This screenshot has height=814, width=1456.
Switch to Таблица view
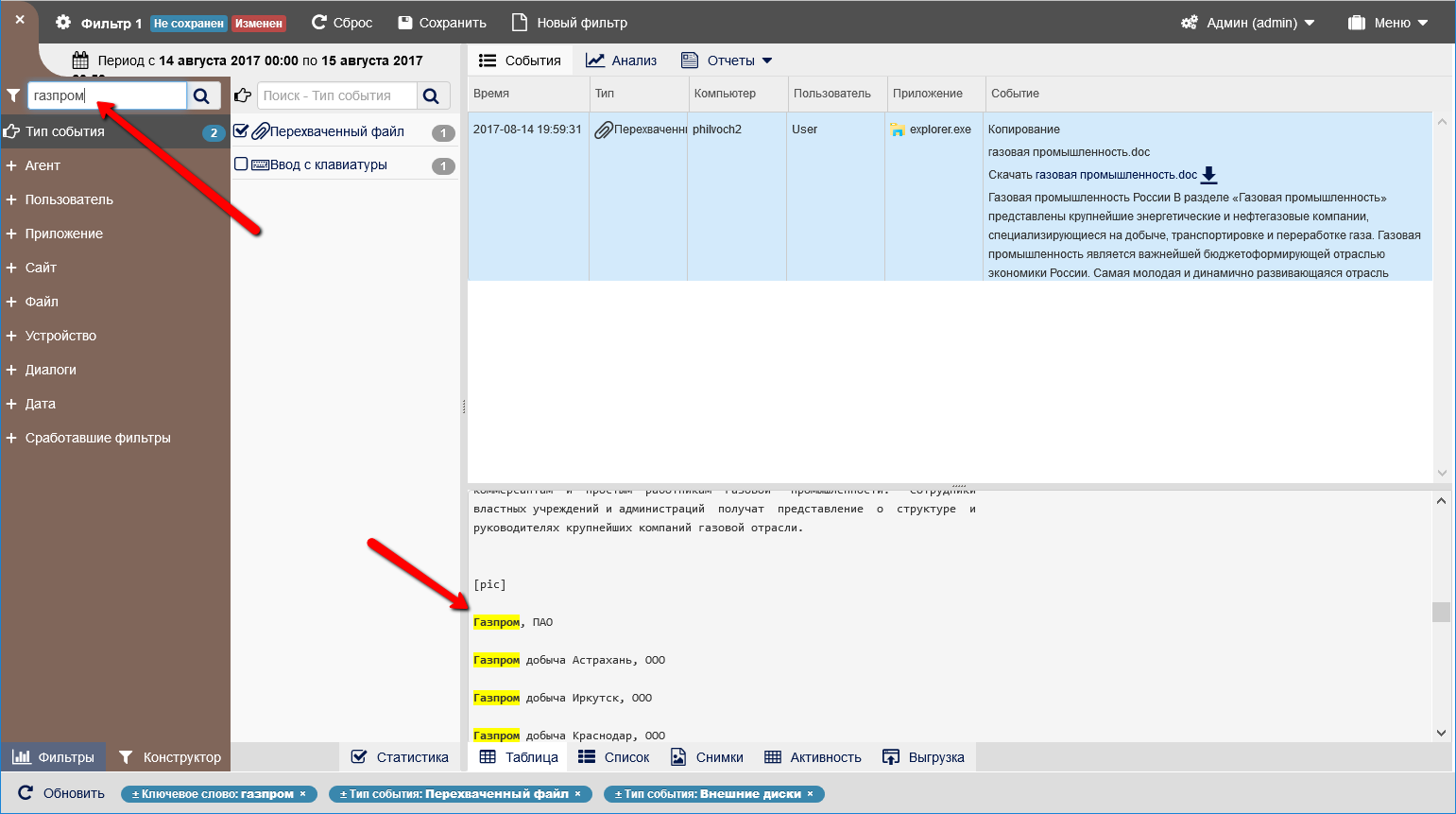519,757
